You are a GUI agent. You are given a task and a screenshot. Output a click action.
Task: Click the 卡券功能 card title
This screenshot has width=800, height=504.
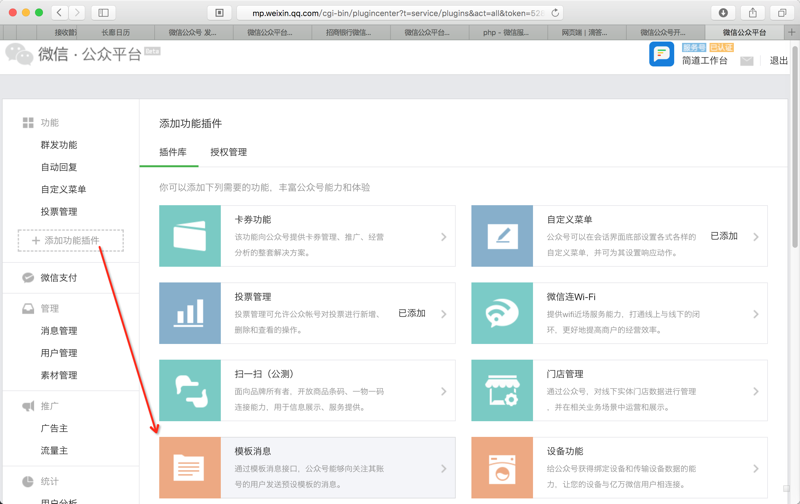pyautogui.click(x=253, y=220)
